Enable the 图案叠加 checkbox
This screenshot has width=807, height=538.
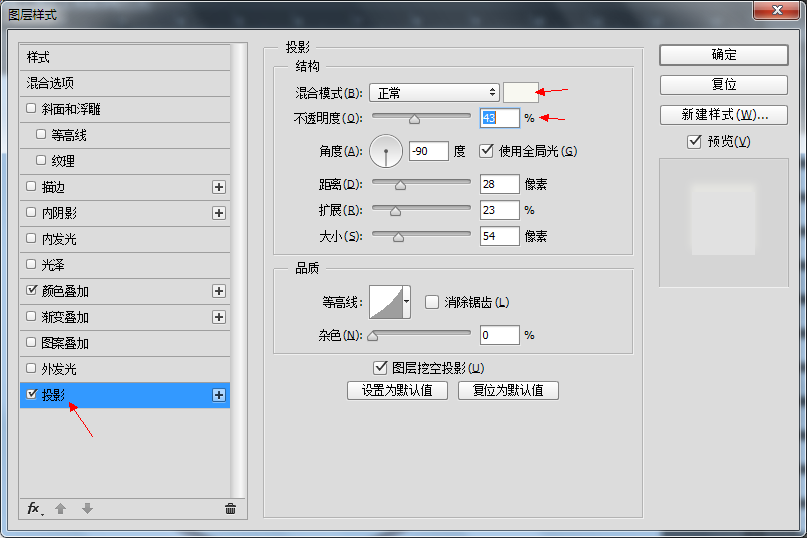click(31, 342)
